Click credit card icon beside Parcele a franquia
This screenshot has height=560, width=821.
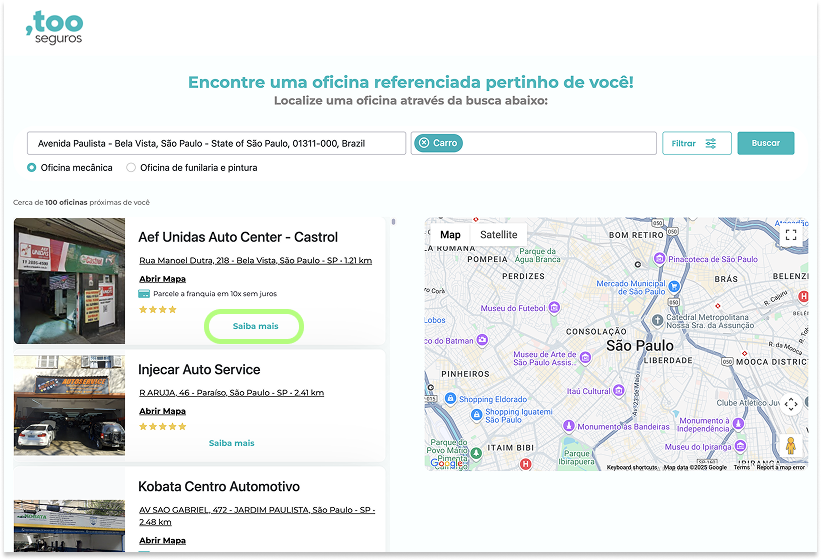click(x=144, y=294)
